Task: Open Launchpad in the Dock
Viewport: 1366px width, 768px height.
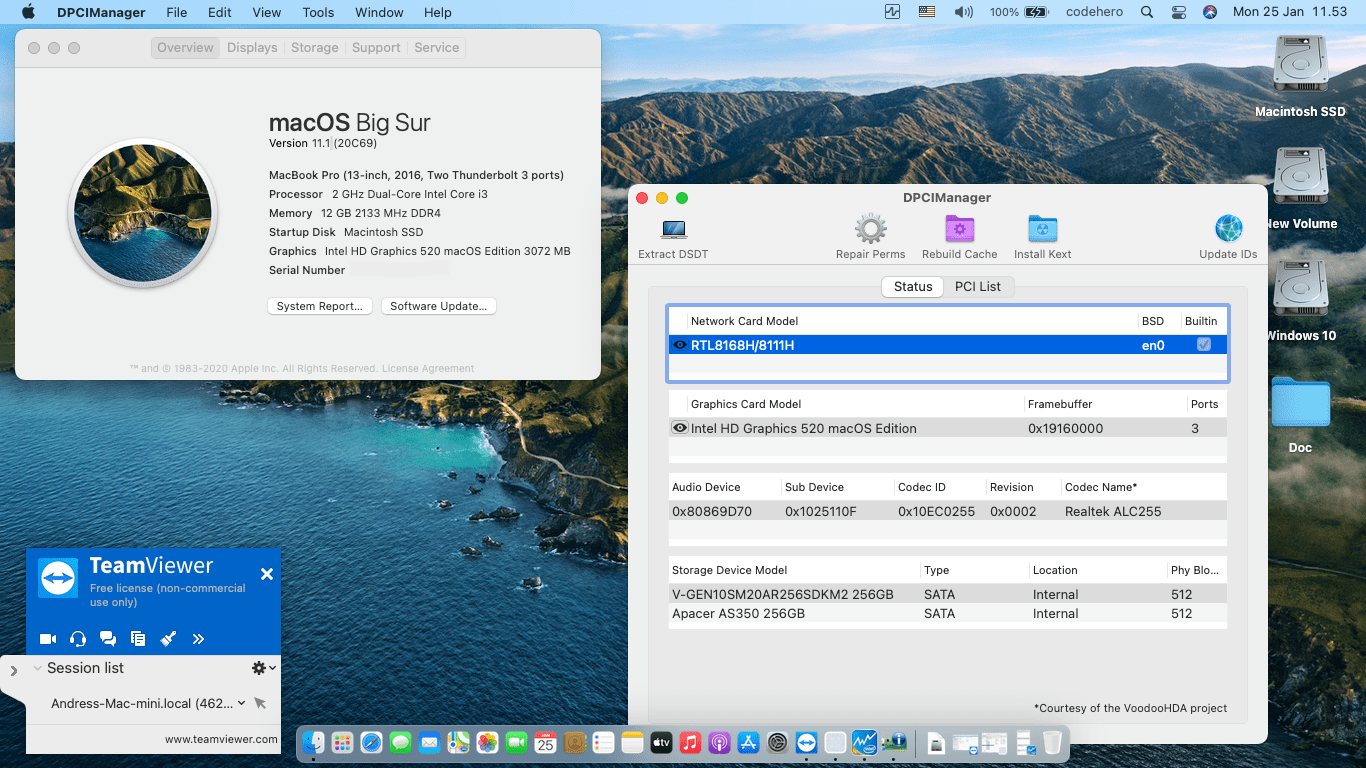Action: pos(343,742)
